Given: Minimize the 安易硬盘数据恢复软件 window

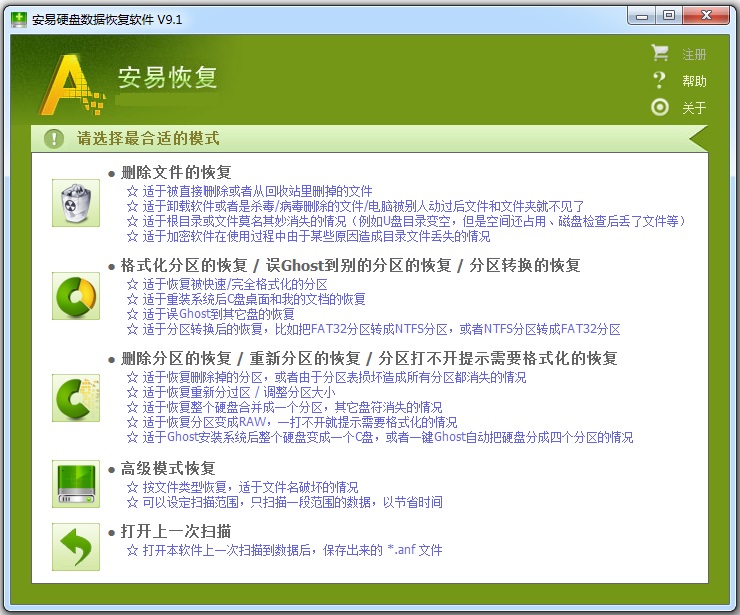Looking at the screenshot, I should (642, 16).
